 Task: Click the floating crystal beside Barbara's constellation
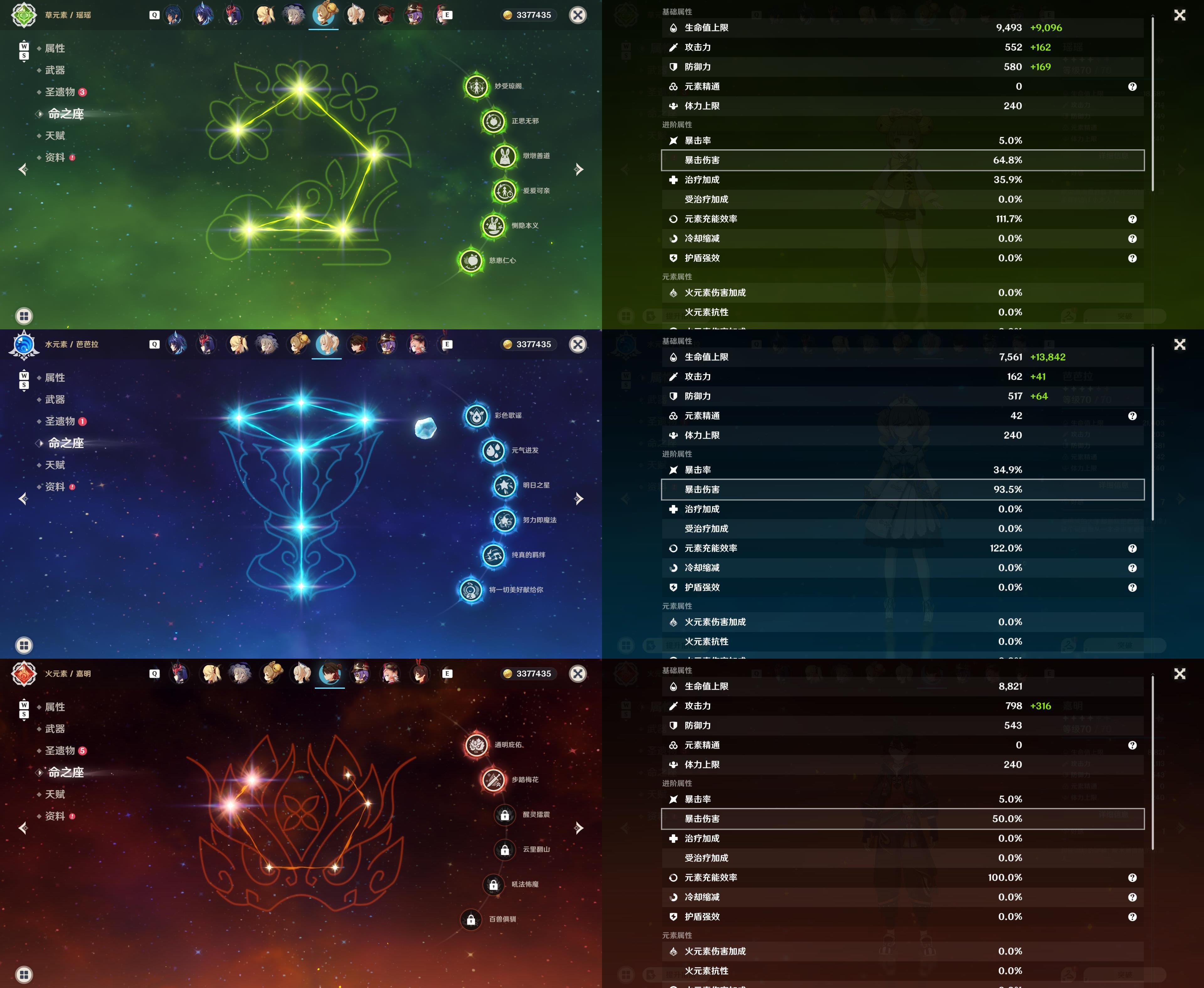pyautogui.click(x=425, y=428)
